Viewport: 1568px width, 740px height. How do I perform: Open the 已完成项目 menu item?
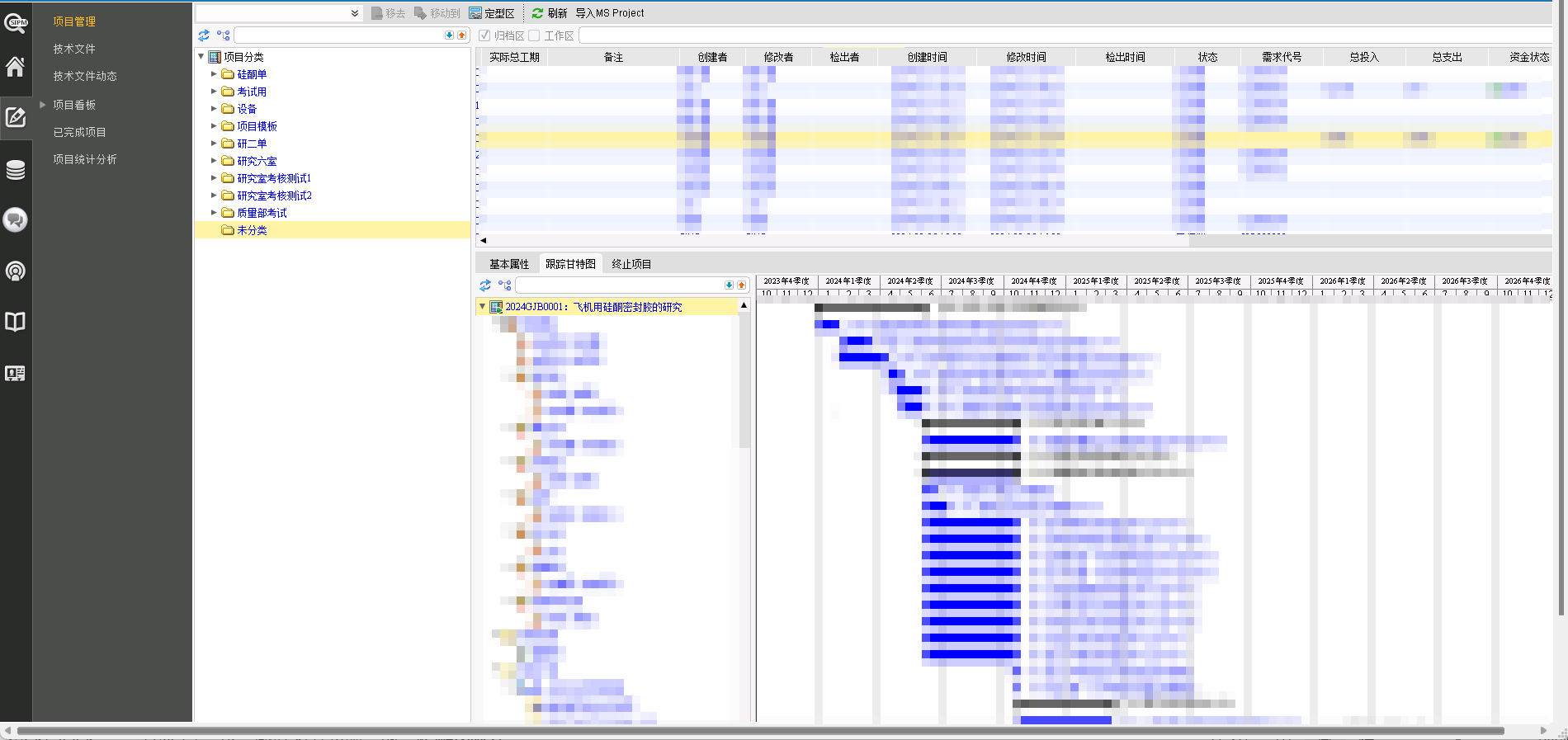click(x=79, y=133)
